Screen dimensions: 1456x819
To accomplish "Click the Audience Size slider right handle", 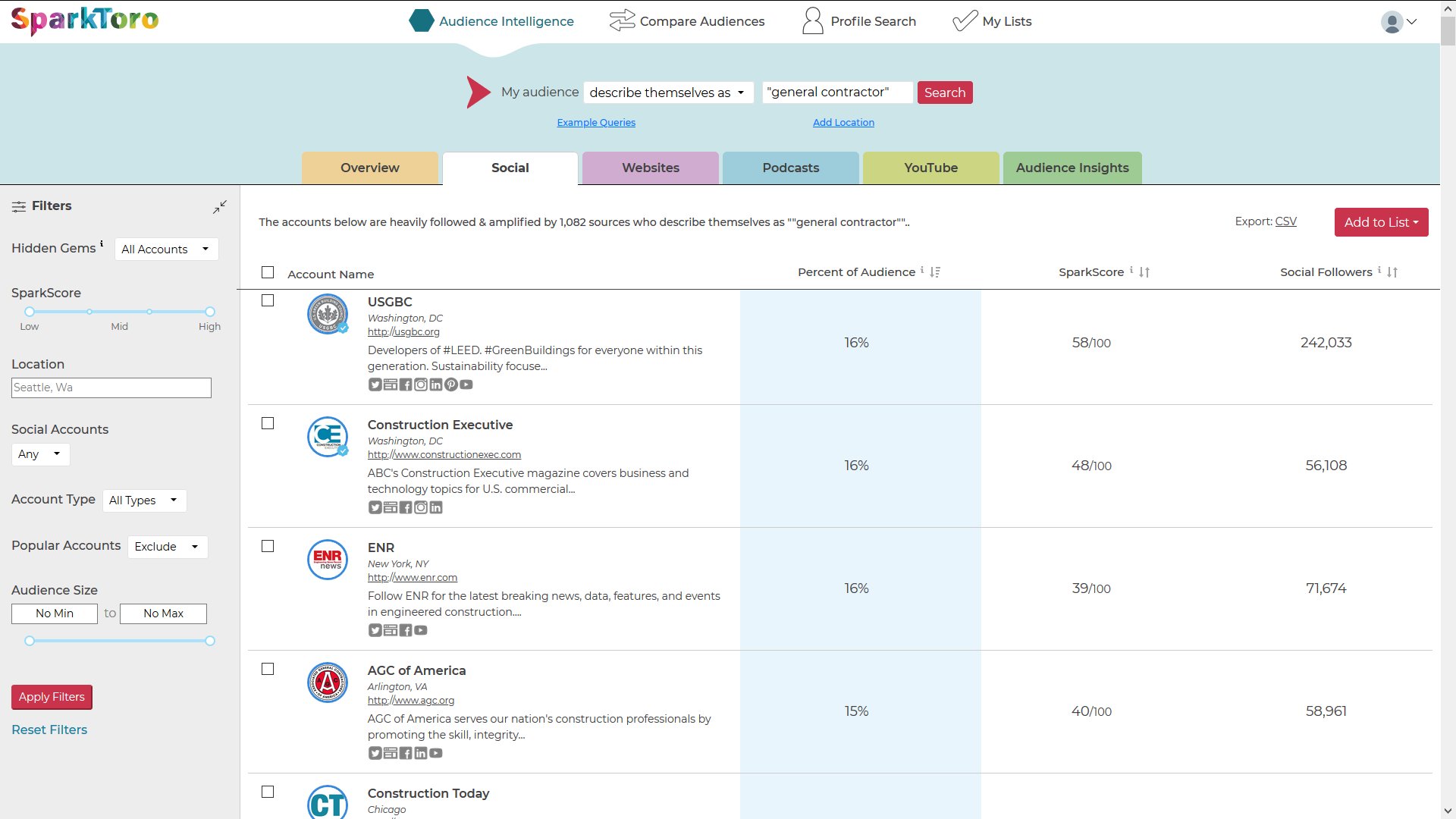I will [210, 641].
